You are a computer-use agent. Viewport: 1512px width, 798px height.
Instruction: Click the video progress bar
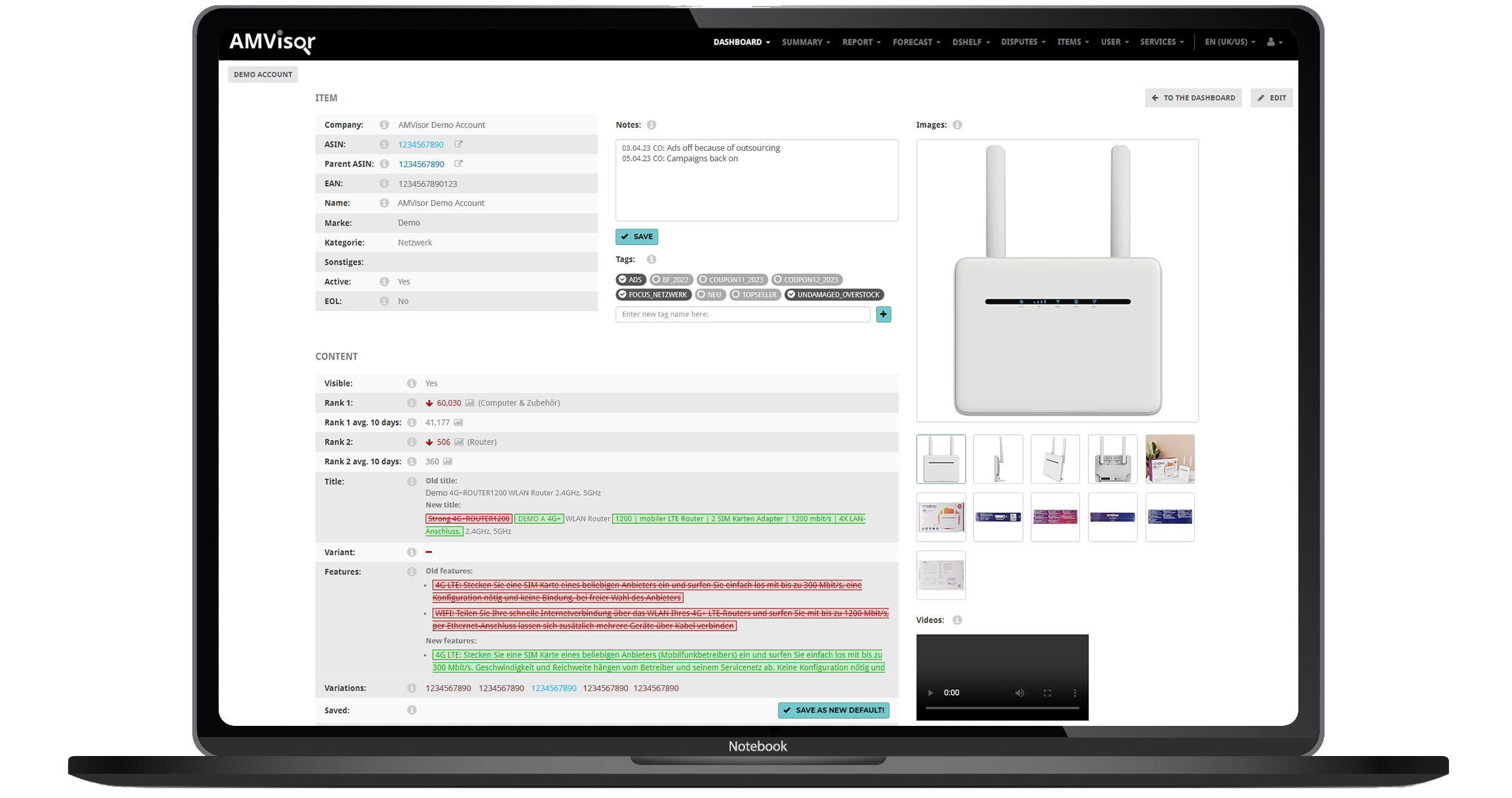pyautogui.click(x=1001, y=708)
